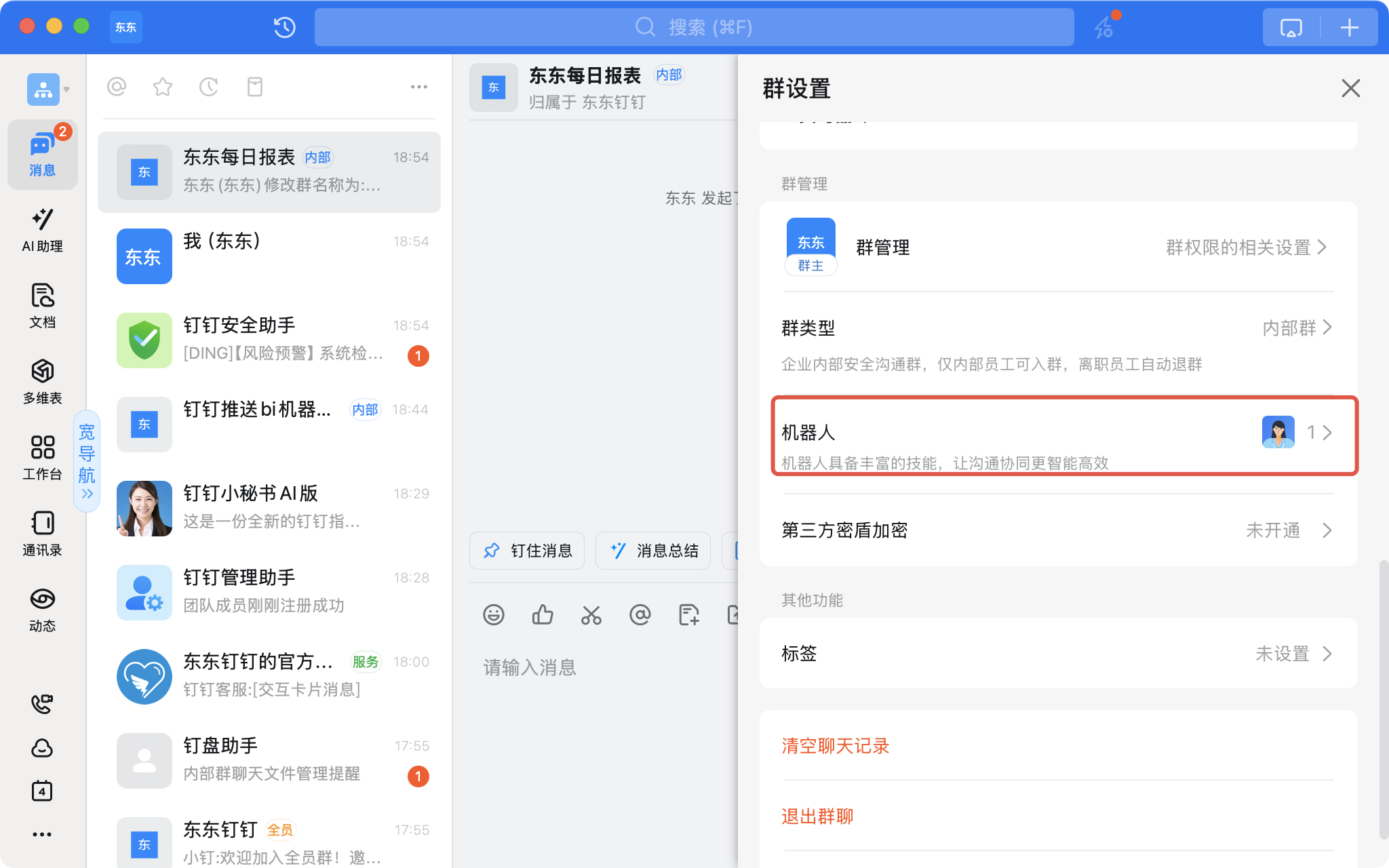Open dropdown arrow beside organization icon
This screenshot has height=868, width=1389.
(x=66, y=90)
